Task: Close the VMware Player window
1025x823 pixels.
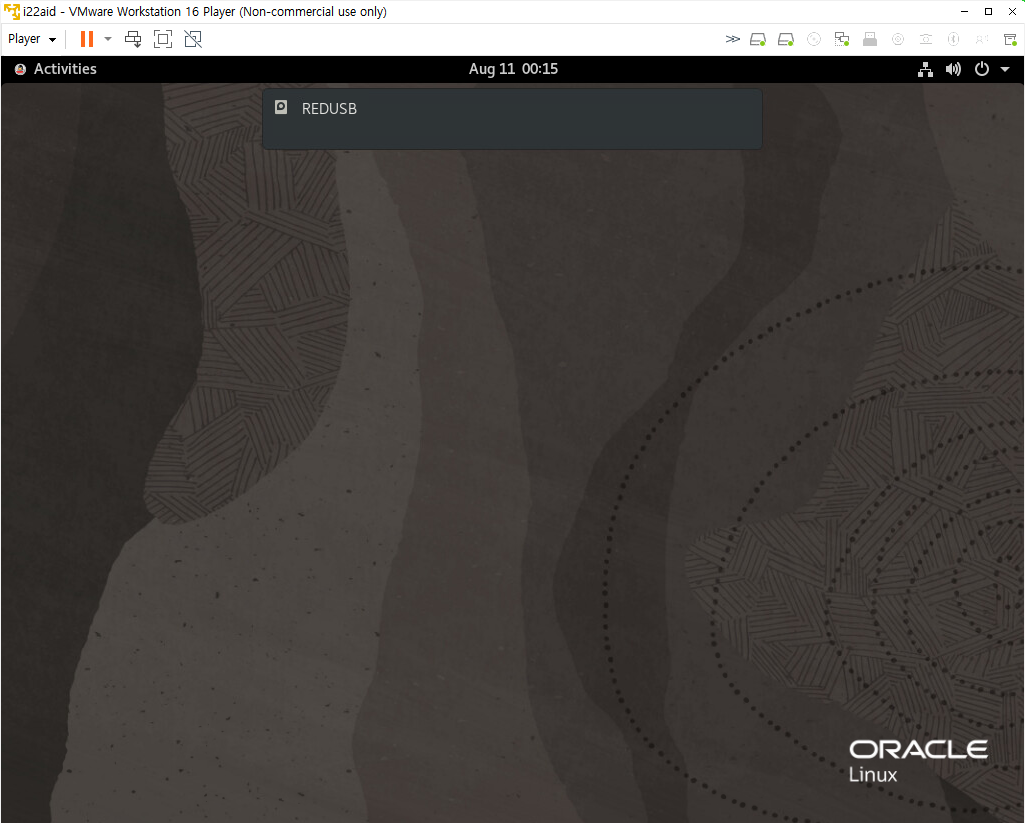Action: [1012, 11]
